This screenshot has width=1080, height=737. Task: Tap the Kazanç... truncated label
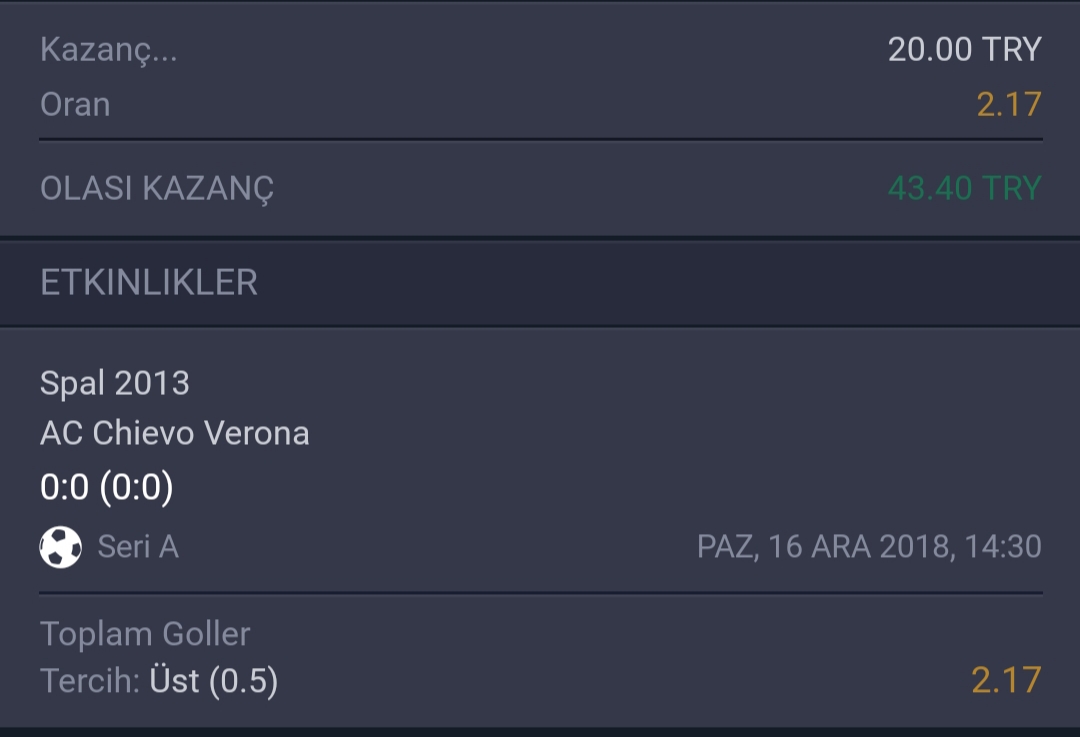[x=109, y=50]
